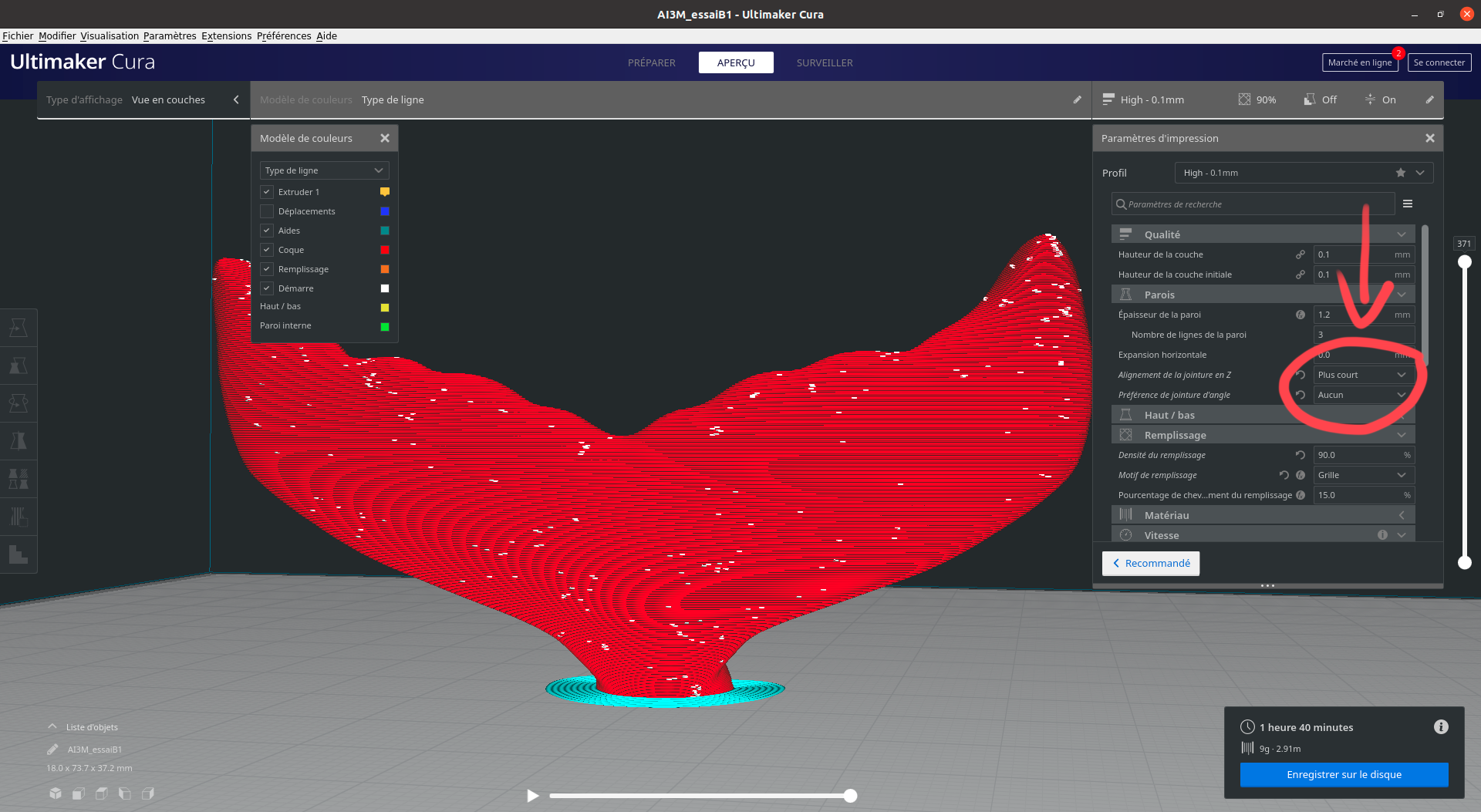Click the play simulation button

tap(532, 795)
